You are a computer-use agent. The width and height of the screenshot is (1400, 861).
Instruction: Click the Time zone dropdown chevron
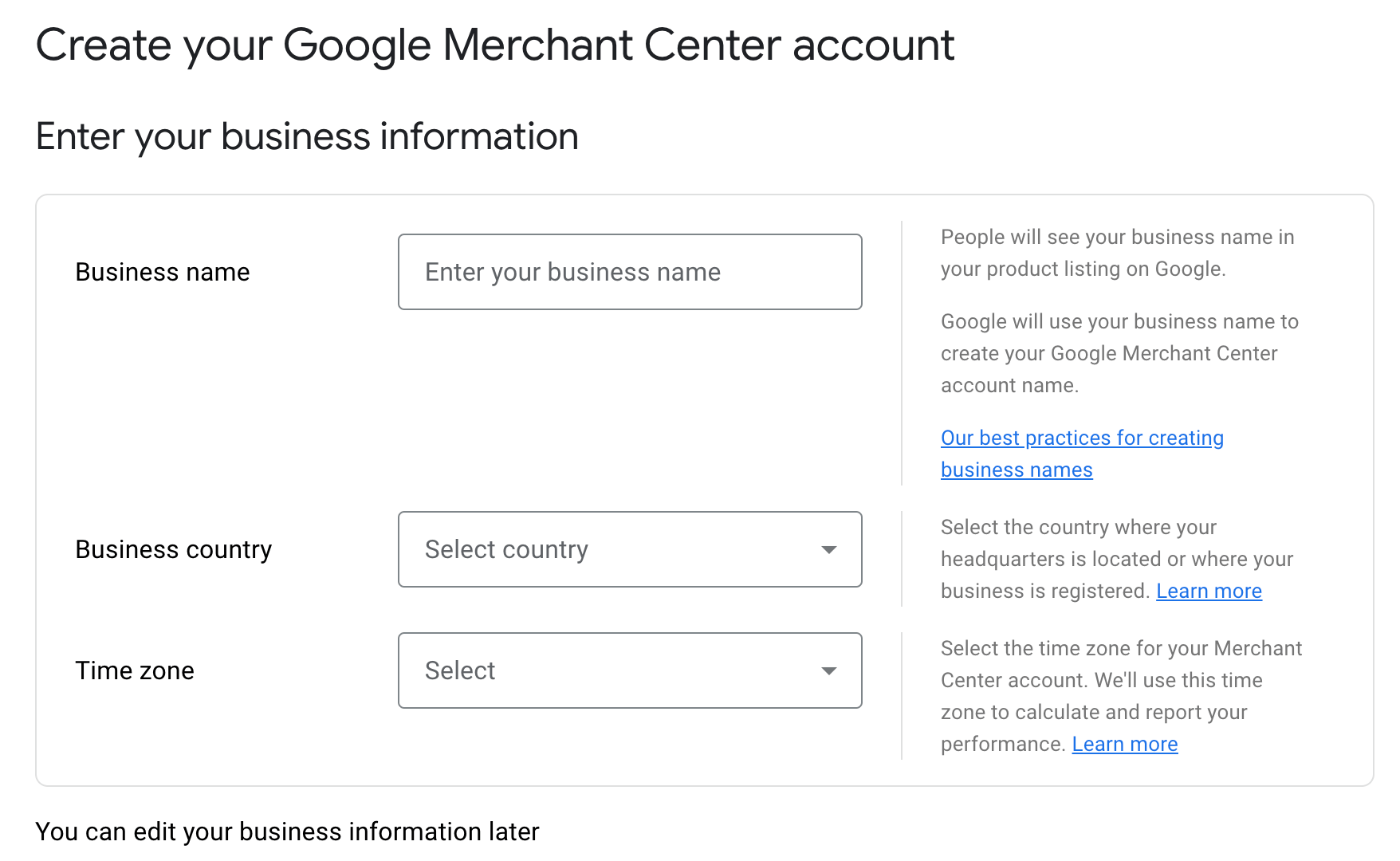pyautogui.click(x=829, y=670)
